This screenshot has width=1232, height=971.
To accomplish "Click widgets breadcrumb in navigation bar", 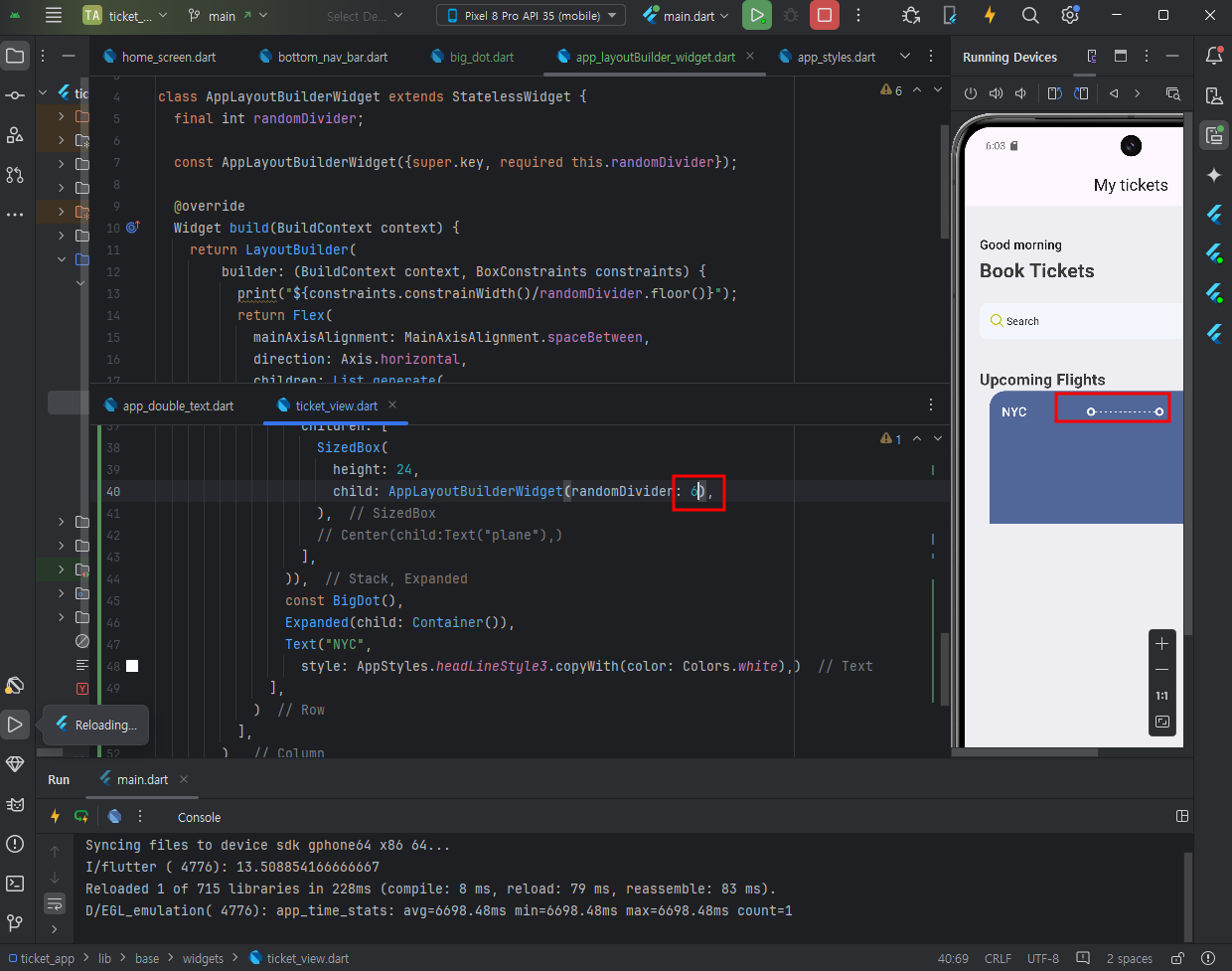I will click(x=203, y=958).
